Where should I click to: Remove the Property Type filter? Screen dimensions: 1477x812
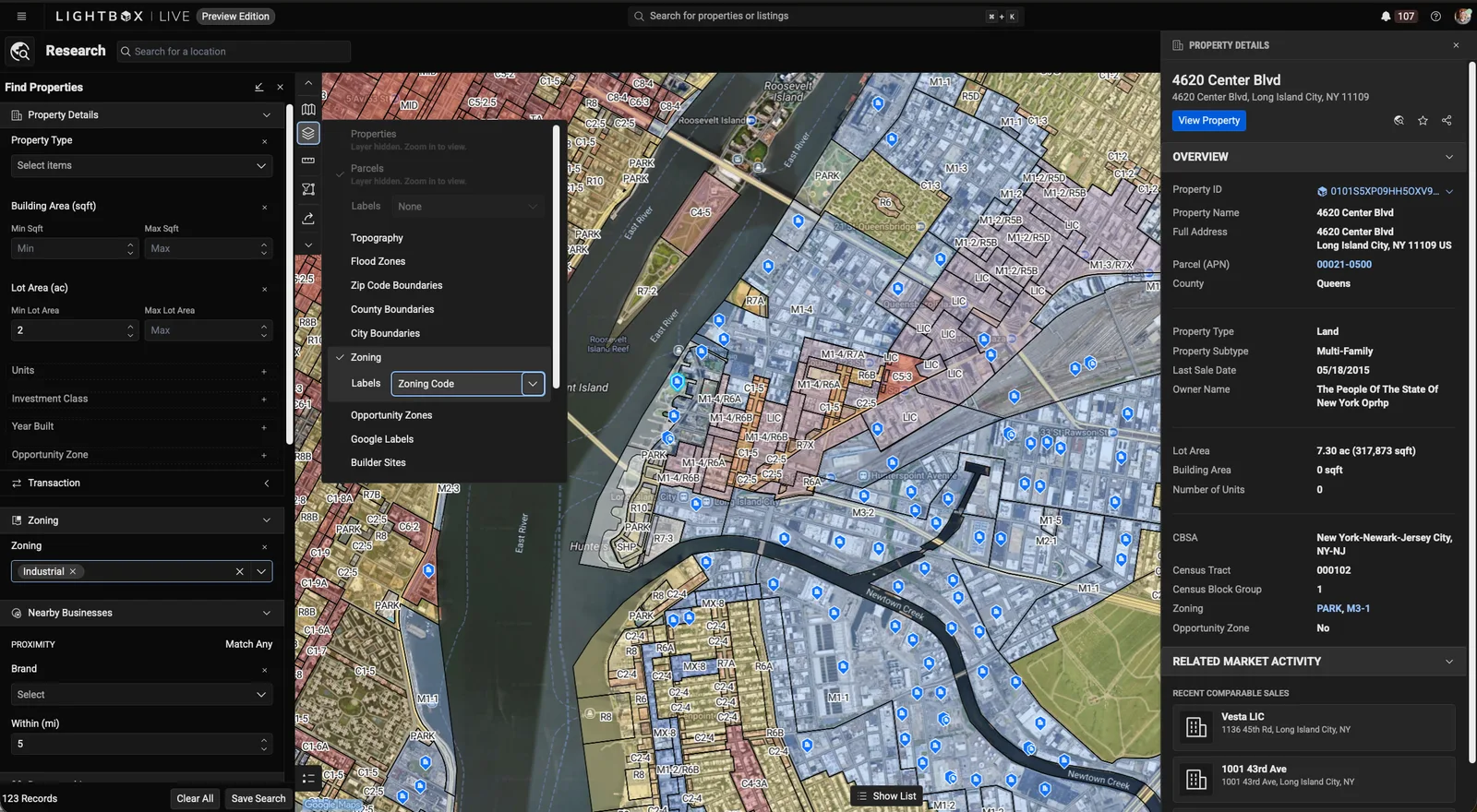[265, 141]
